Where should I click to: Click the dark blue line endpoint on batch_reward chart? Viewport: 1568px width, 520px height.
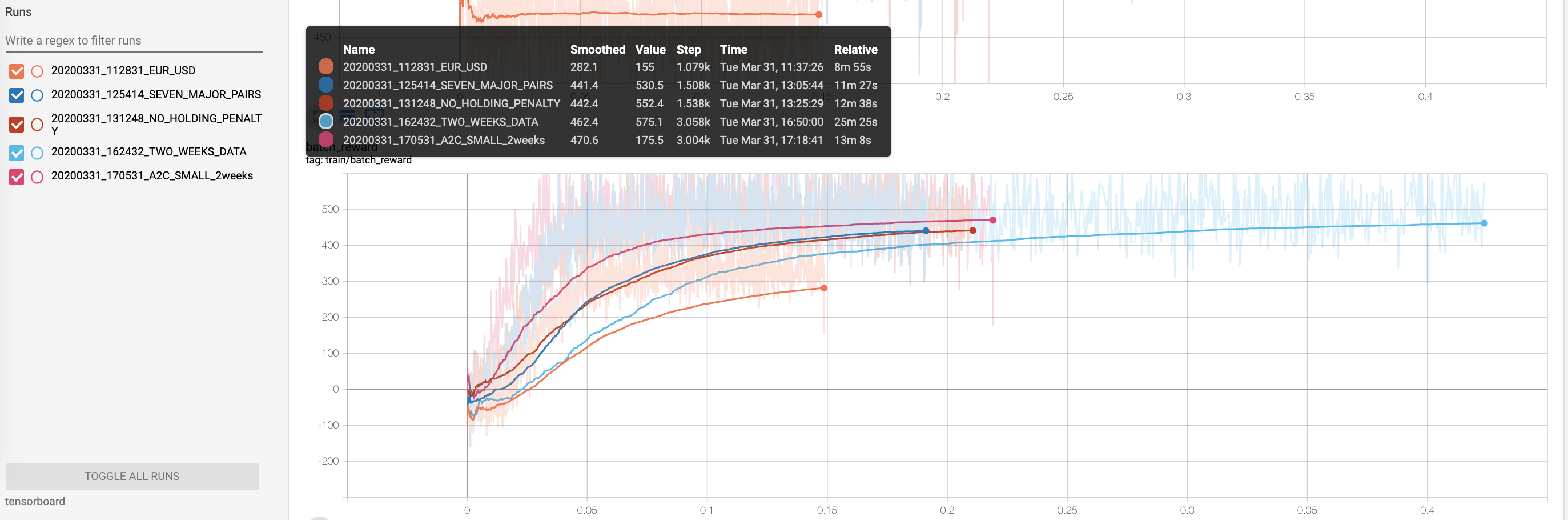pos(926,231)
